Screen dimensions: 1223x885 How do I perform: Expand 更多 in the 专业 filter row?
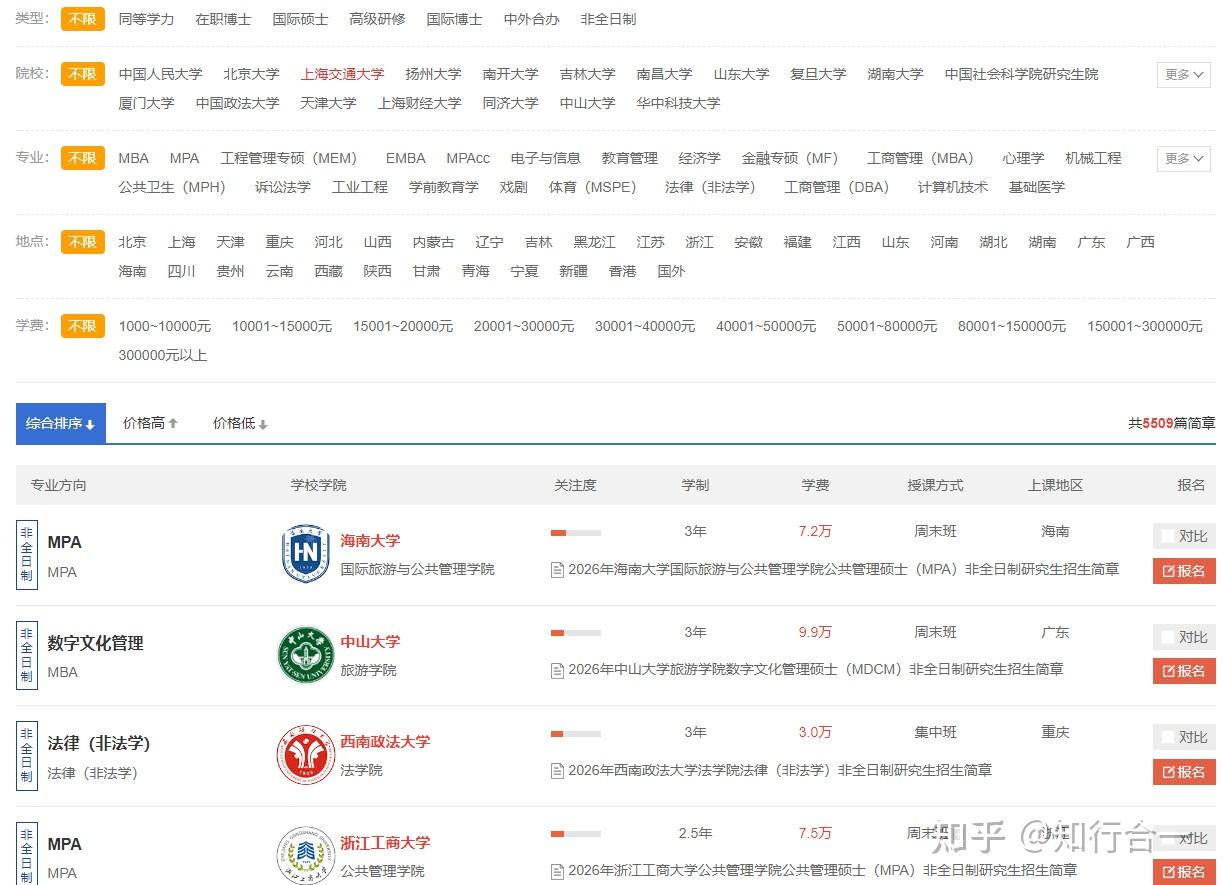1184,159
